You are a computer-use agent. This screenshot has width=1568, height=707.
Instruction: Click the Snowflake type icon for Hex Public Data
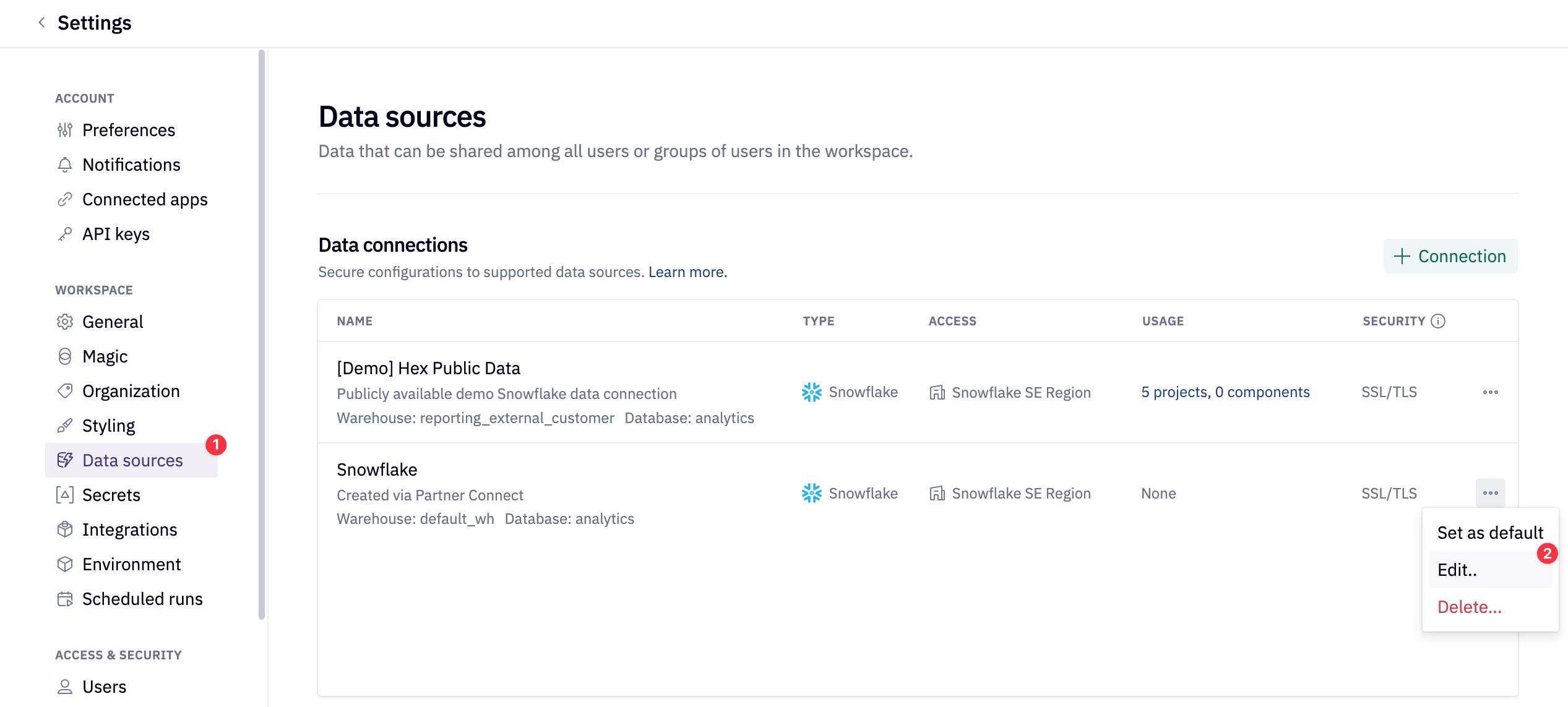pos(812,392)
